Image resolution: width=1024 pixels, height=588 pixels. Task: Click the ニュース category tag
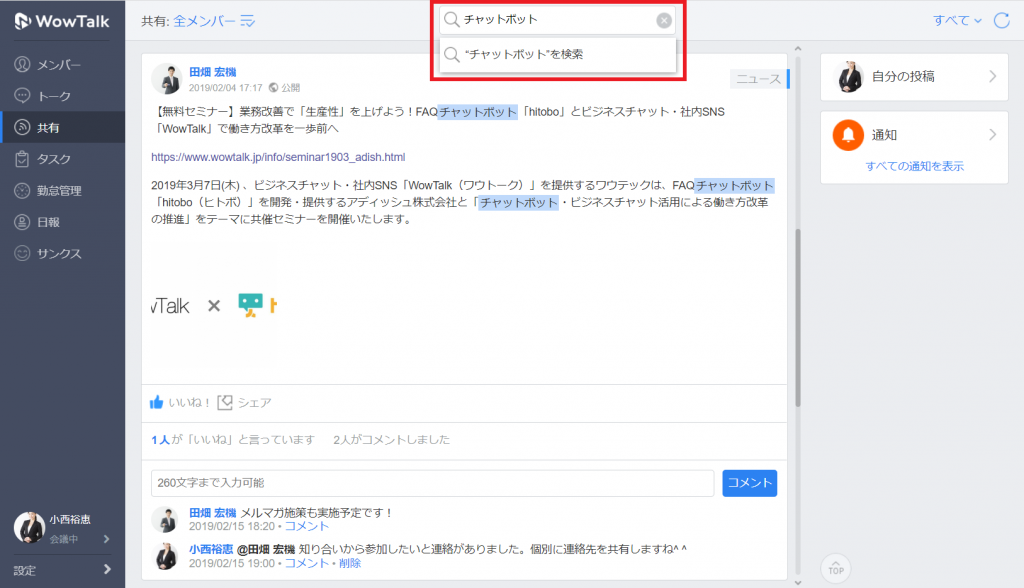(759, 79)
